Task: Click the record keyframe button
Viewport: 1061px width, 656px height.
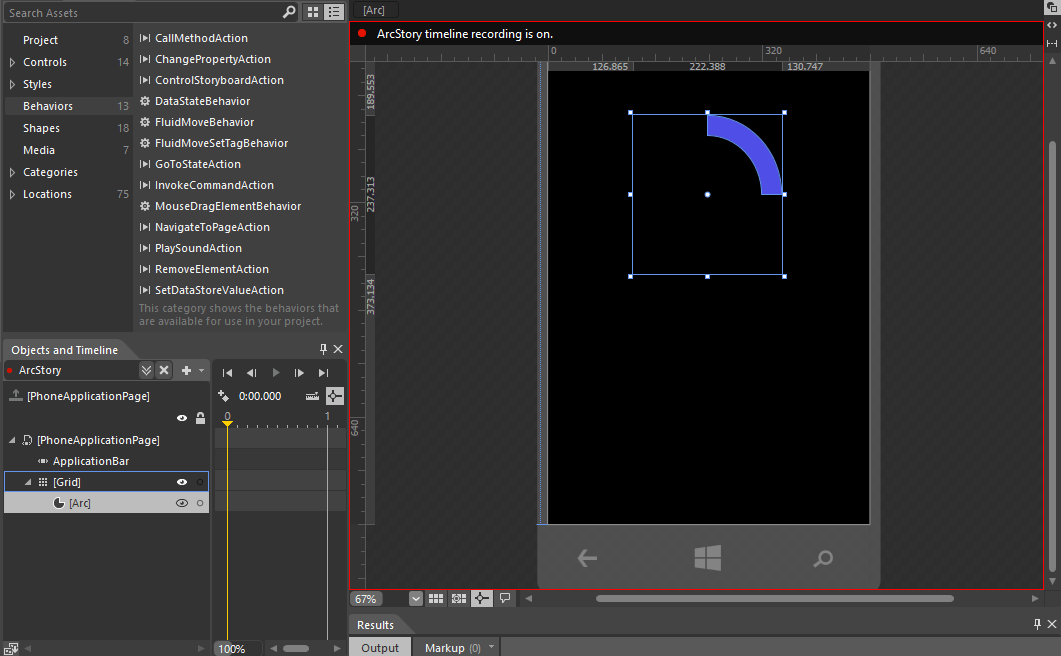Action: pyautogui.click(x=224, y=396)
